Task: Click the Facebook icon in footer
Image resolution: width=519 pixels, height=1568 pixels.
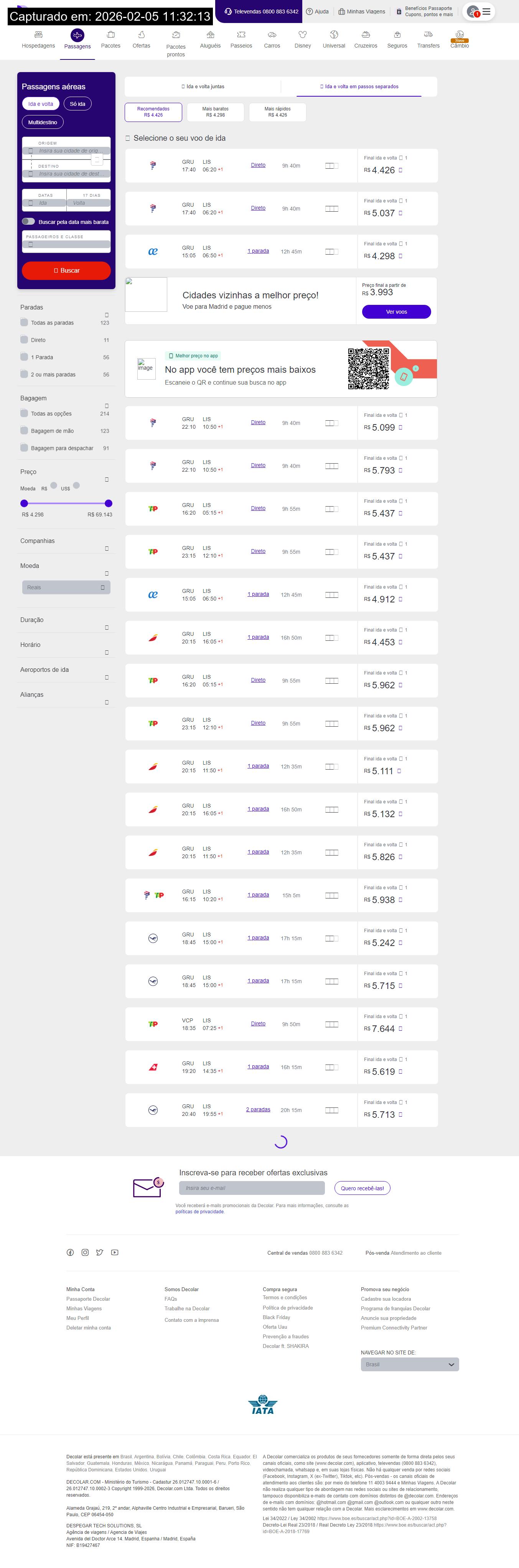Action: pyautogui.click(x=70, y=1252)
